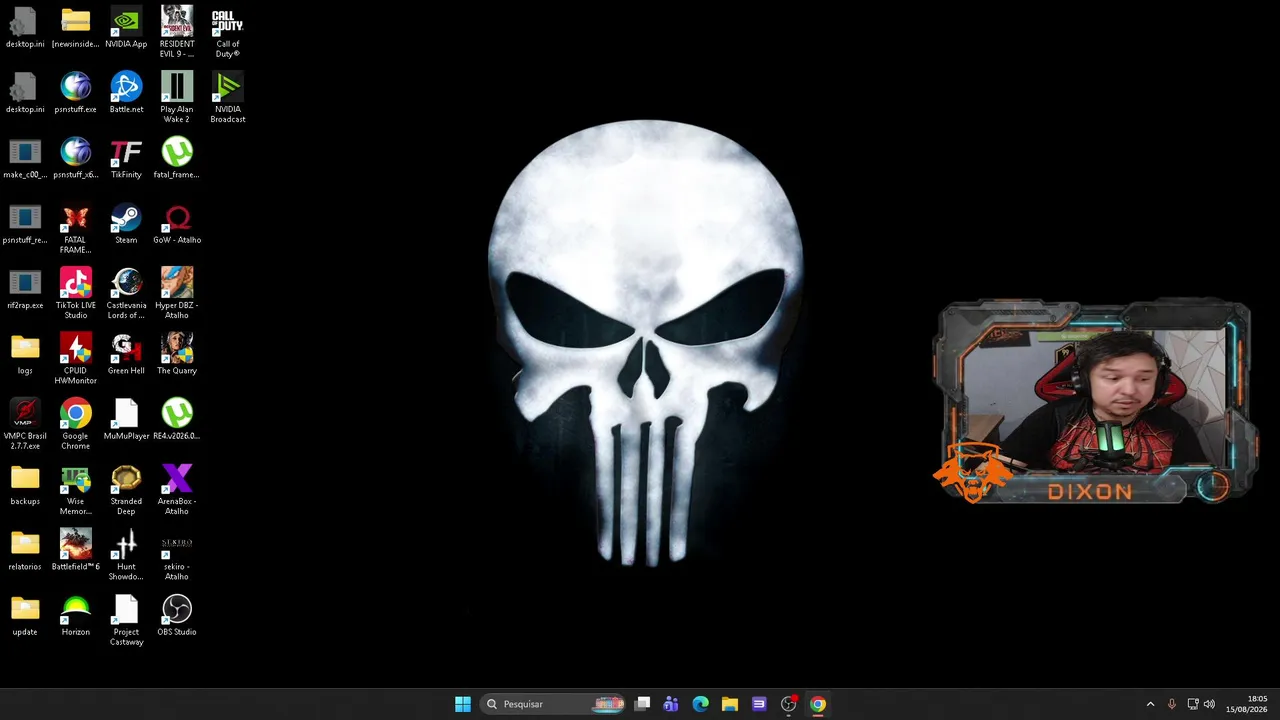The height and width of the screenshot is (720, 1280).
Task: Open the Battle.net desktop shortcut
Action: pyautogui.click(x=126, y=93)
